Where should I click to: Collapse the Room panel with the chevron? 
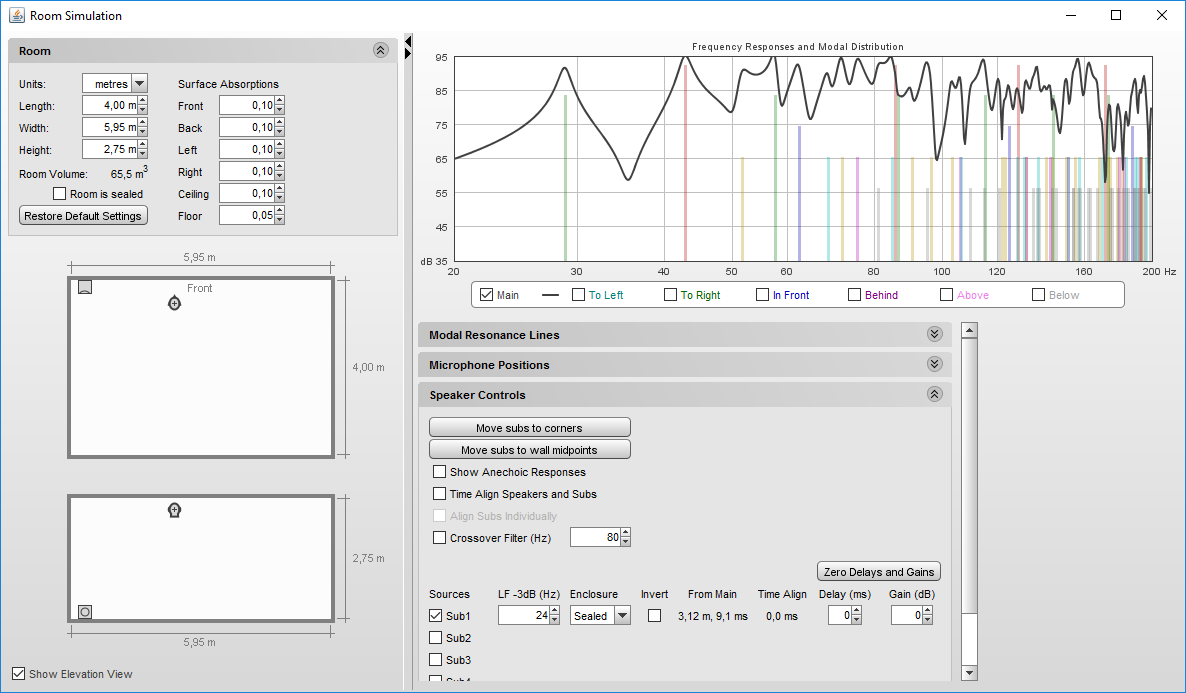pos(380,50)
